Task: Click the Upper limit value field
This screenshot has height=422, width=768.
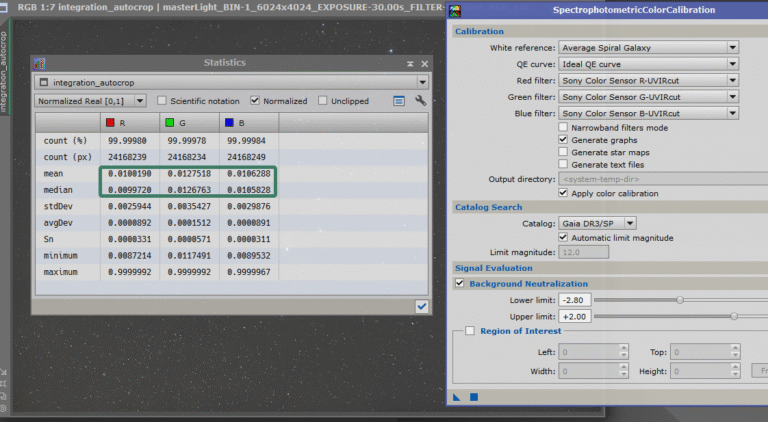Action: click(580, 316)
